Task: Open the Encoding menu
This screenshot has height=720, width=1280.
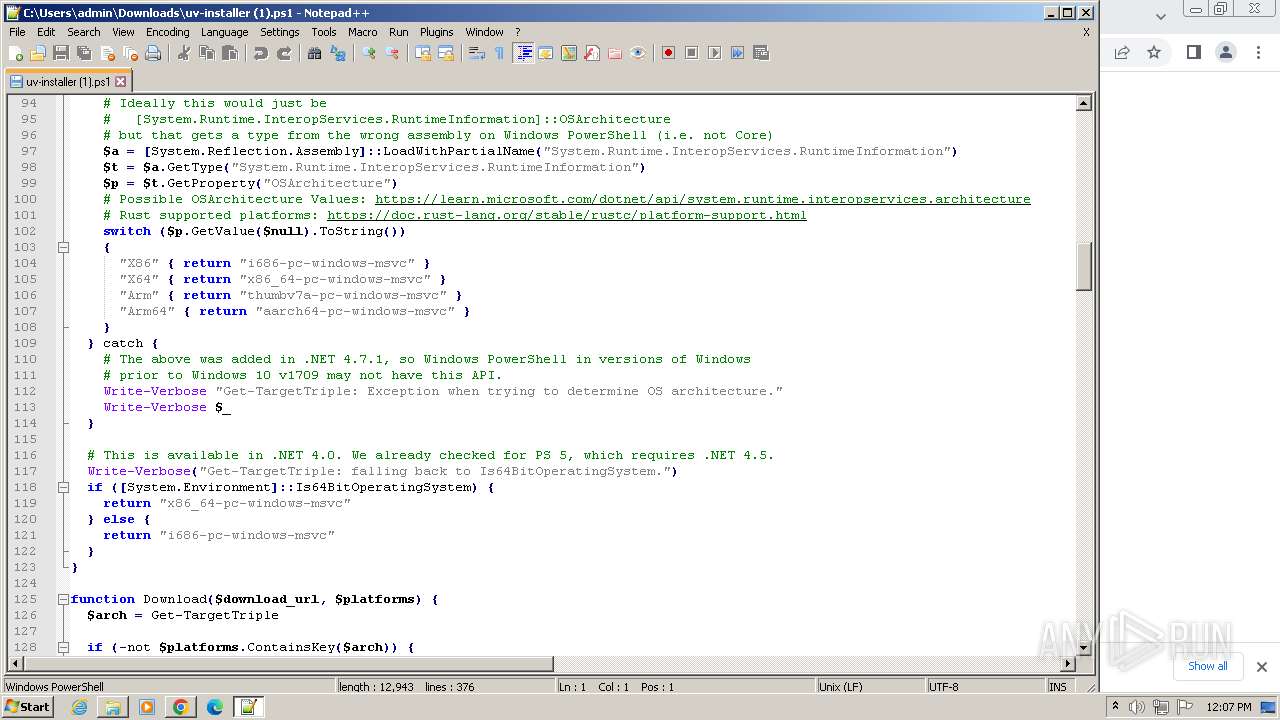Action: pos(167,32)
